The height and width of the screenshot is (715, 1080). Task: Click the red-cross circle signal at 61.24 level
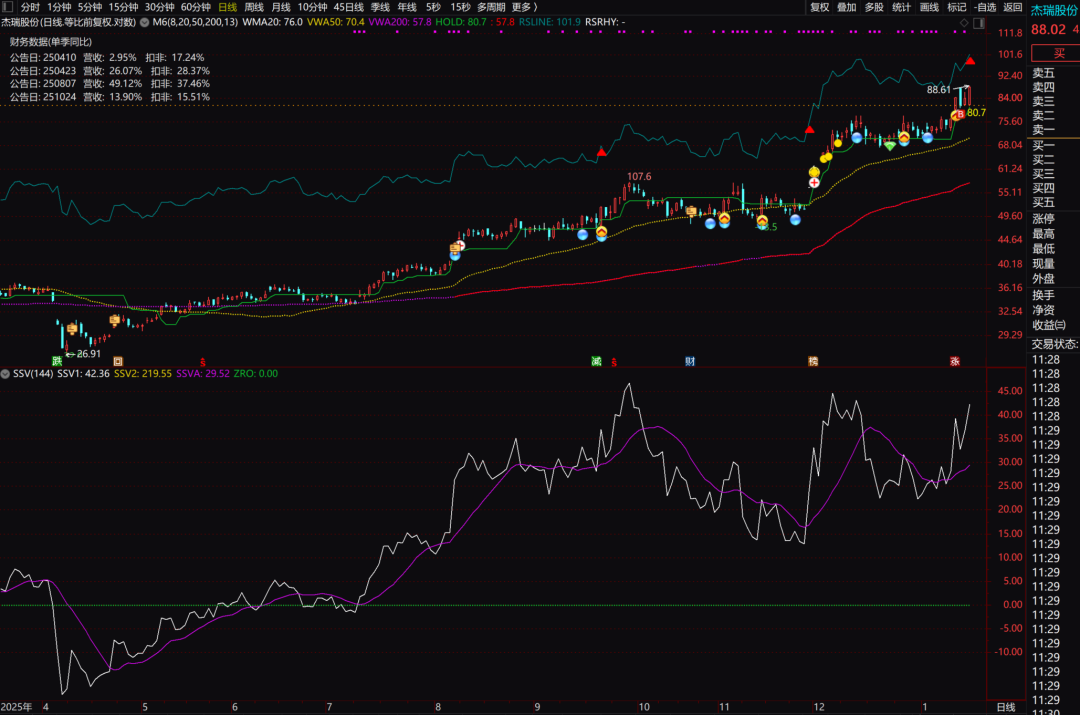[814, 183]
